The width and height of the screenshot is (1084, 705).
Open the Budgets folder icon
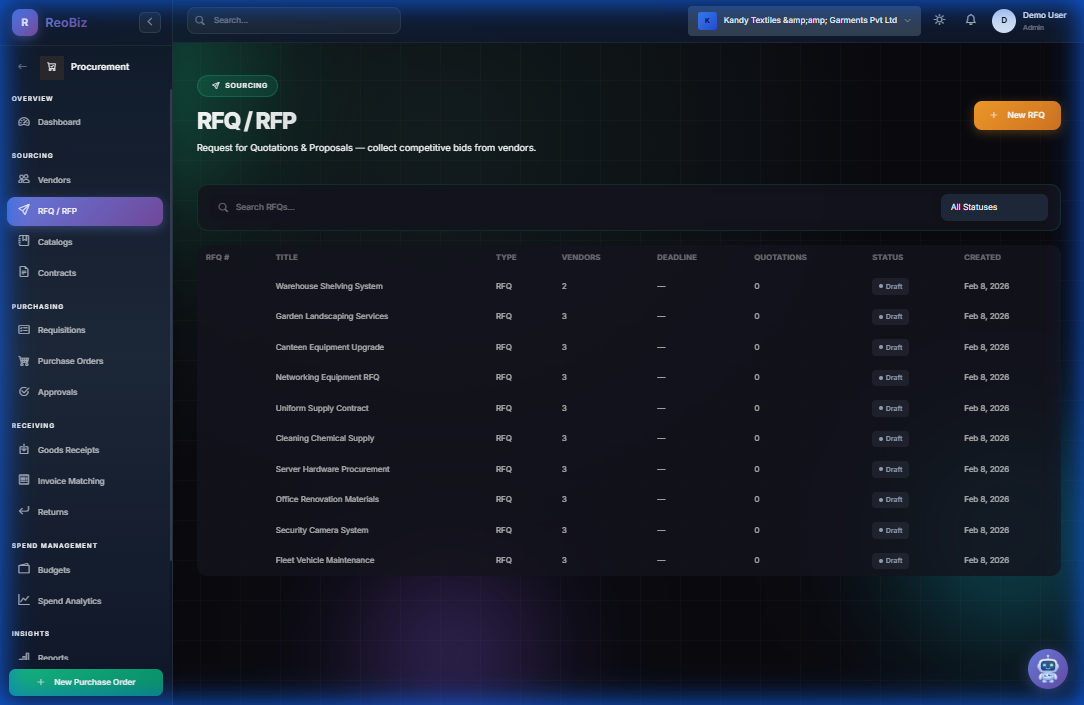click(25, 570)
